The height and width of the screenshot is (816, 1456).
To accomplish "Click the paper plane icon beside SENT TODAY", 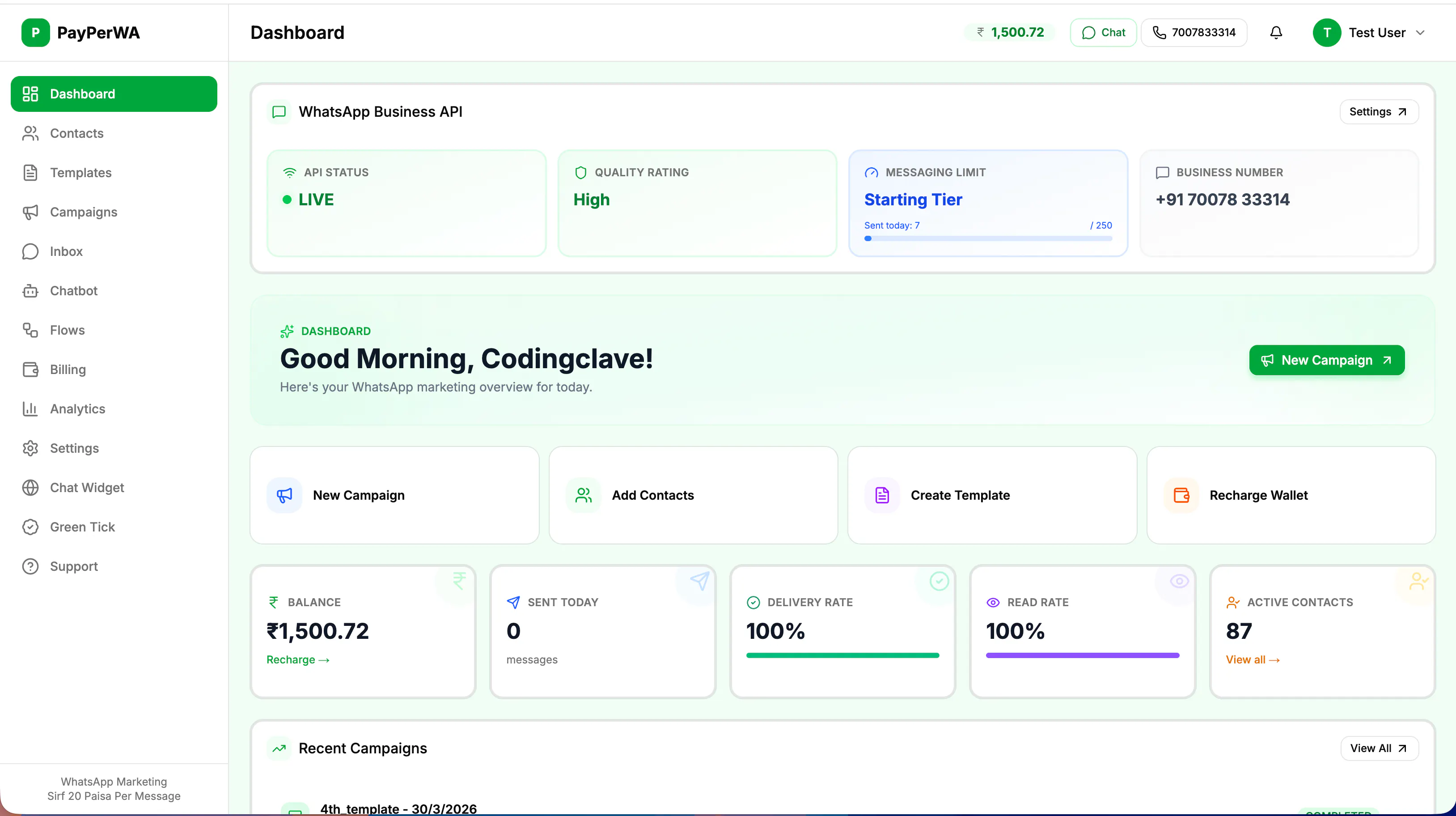I will [x=513, y=602].
